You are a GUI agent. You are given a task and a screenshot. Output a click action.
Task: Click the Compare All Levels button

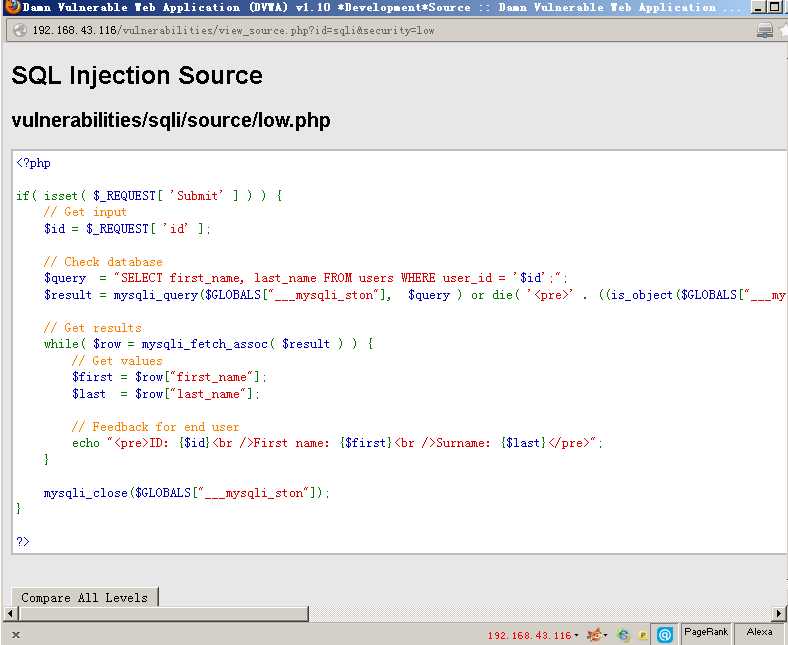click(84, 597)
